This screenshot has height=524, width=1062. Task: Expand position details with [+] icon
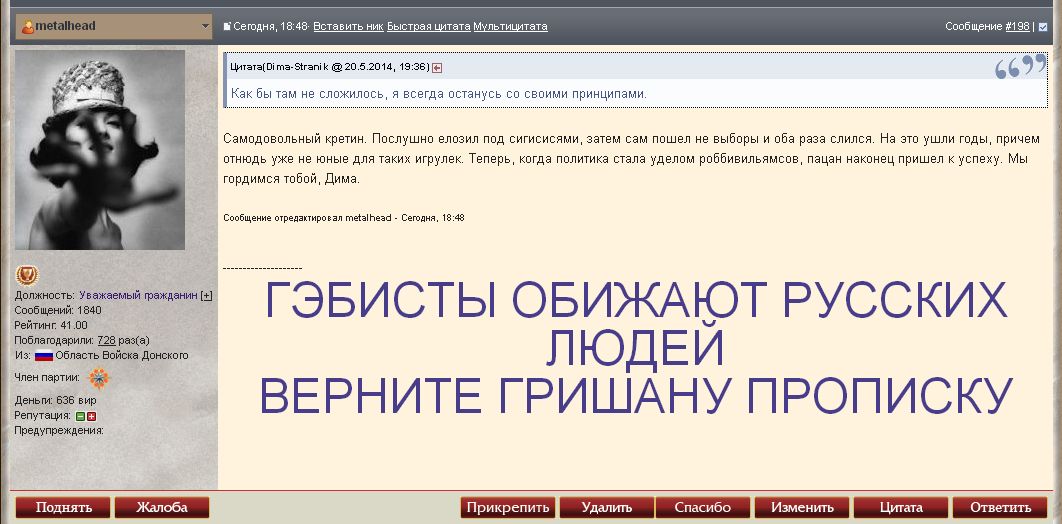click(x=207, y=296)
